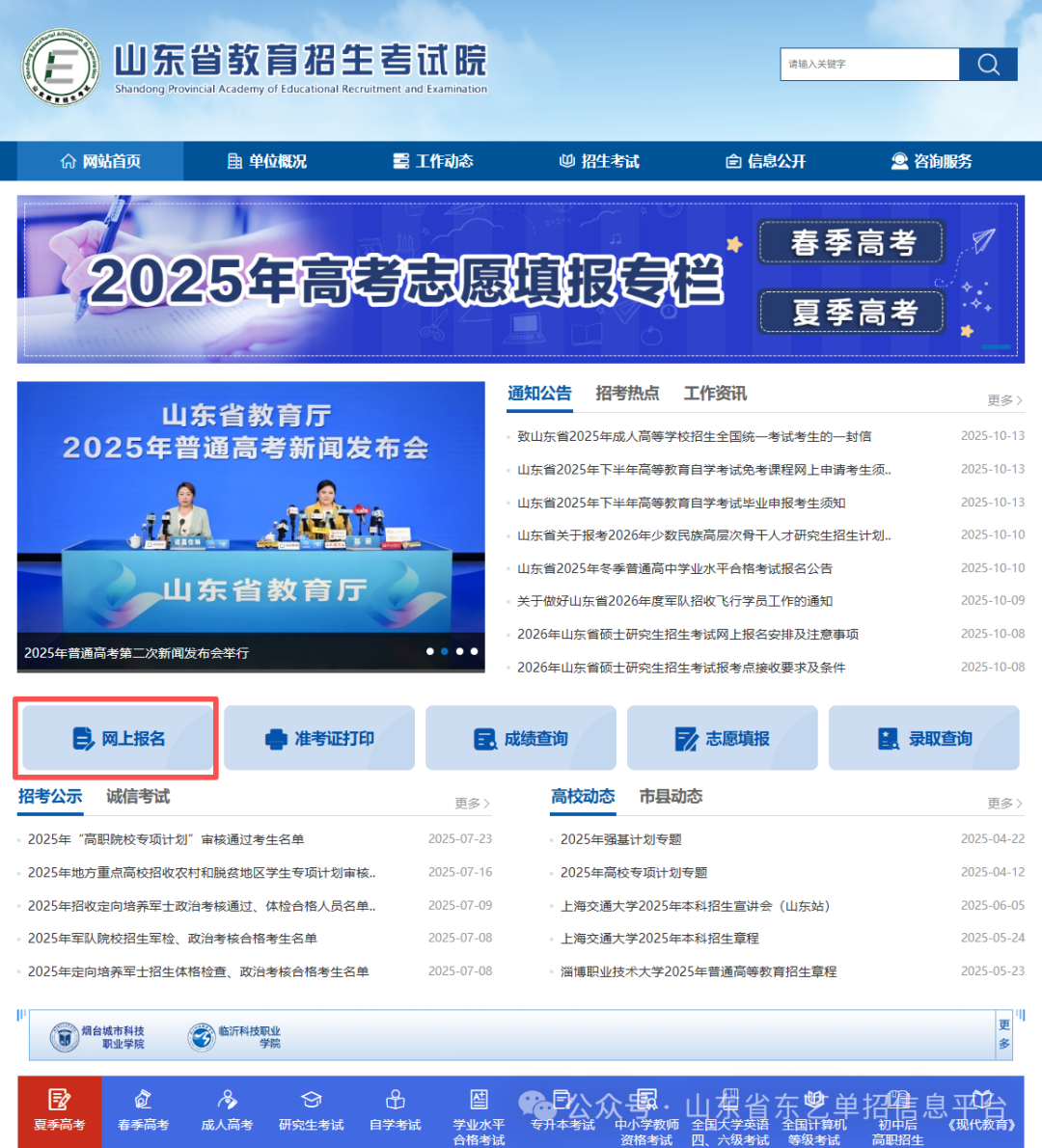Viewport: 1042px width, 1148px height.
Task: Open the 招生考试 menu item
Action: point(599,161)
